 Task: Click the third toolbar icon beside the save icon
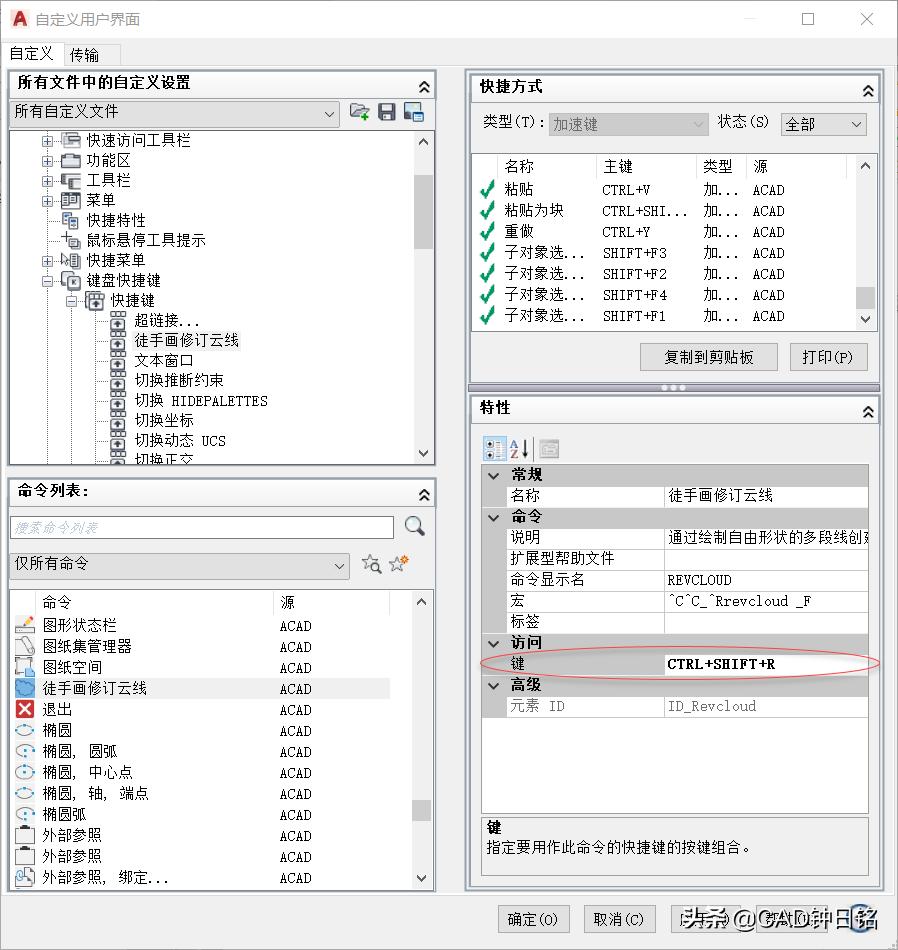(x=412, y=112)
